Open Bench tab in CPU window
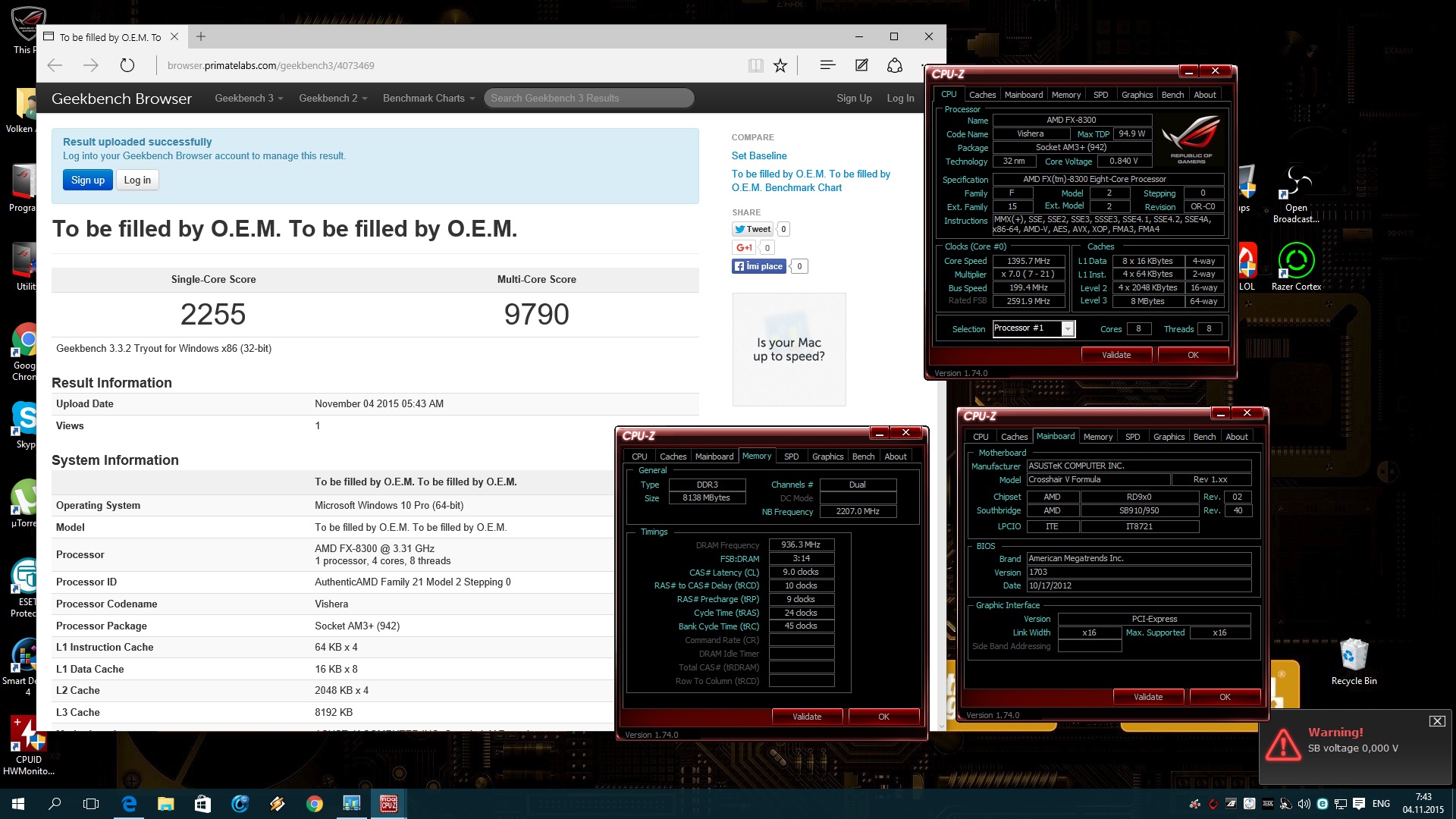Viewport: 1456px width, 819px height. [1172, 95]
